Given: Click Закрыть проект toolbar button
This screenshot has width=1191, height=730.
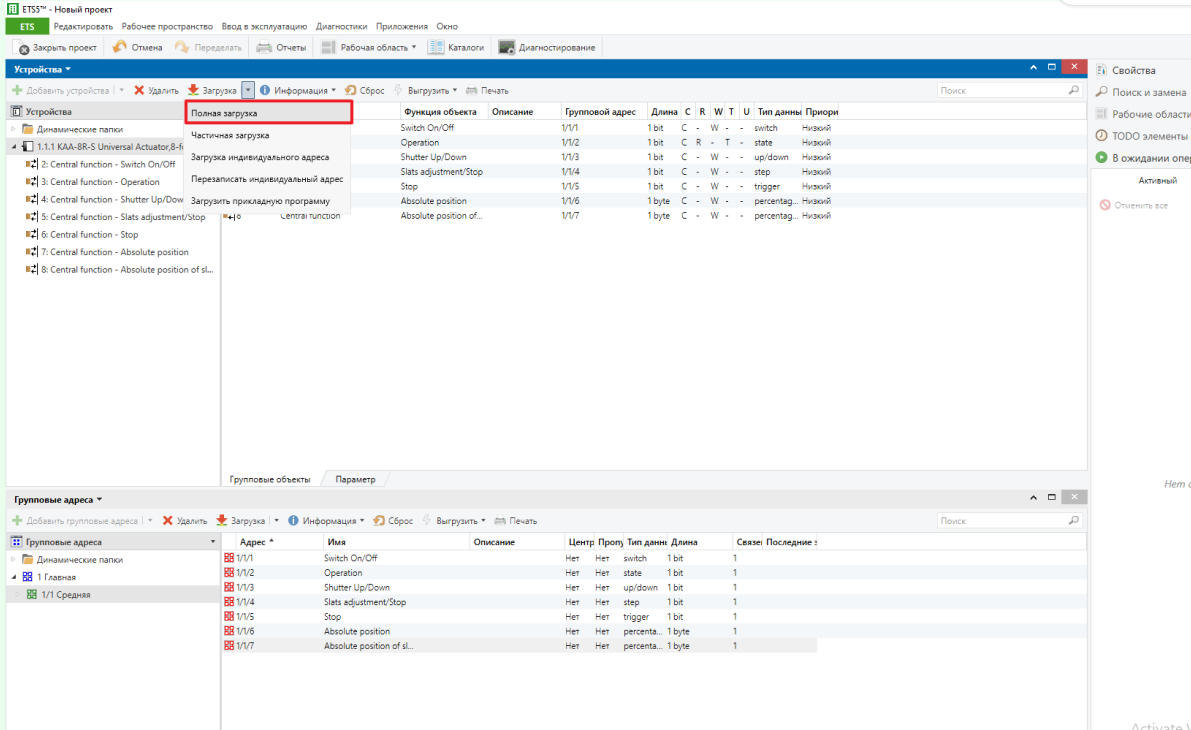Looking at the screenshot, I should (x=58, y=47).
